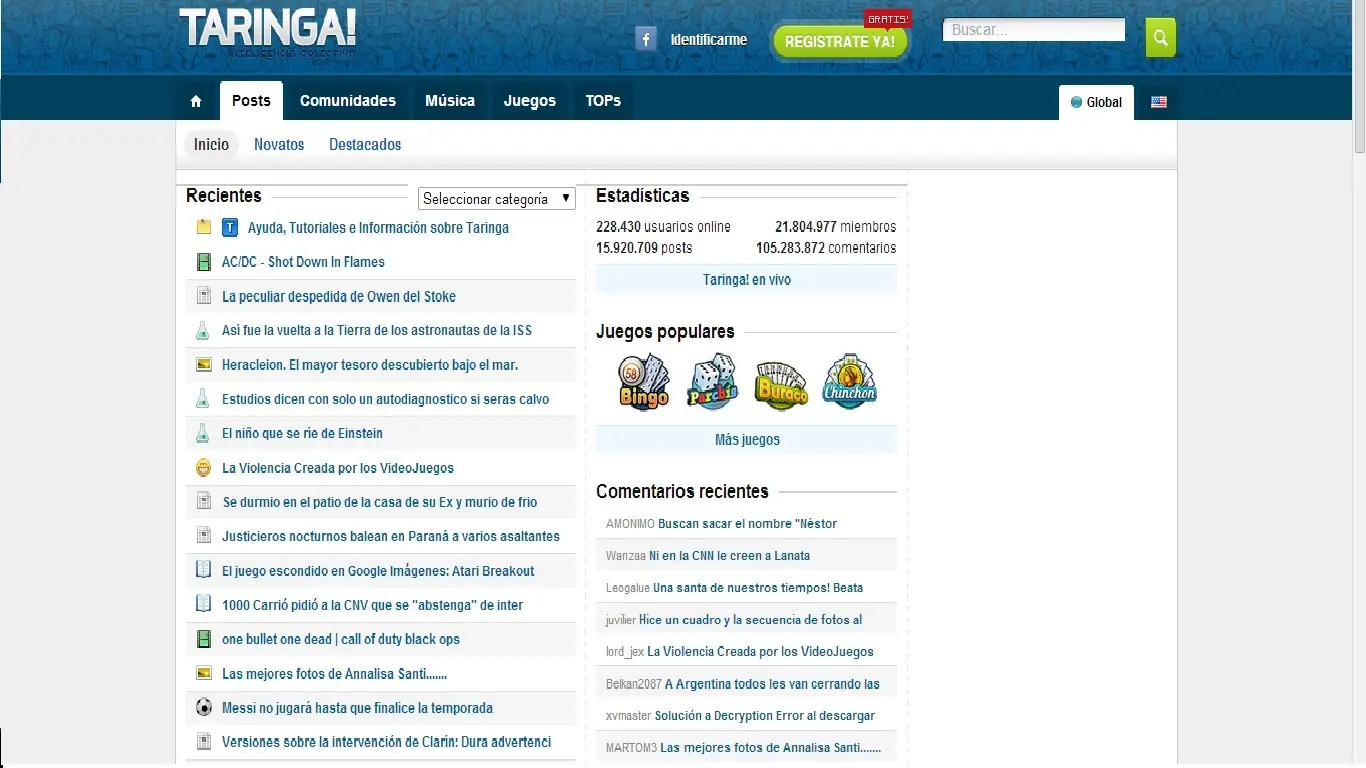Open post Messi no jugará hasta que finalice
Screen dimensions: 1366x768
click(x=357, y=708)
